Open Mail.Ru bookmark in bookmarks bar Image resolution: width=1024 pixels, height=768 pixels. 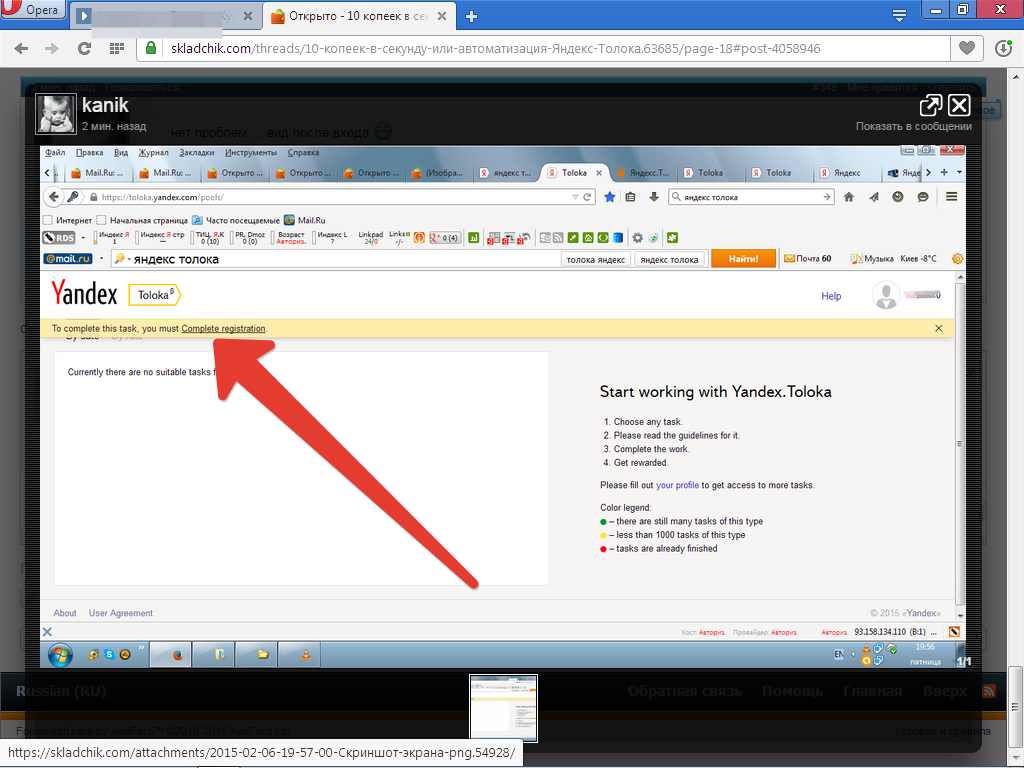click(x=305, y=220)
